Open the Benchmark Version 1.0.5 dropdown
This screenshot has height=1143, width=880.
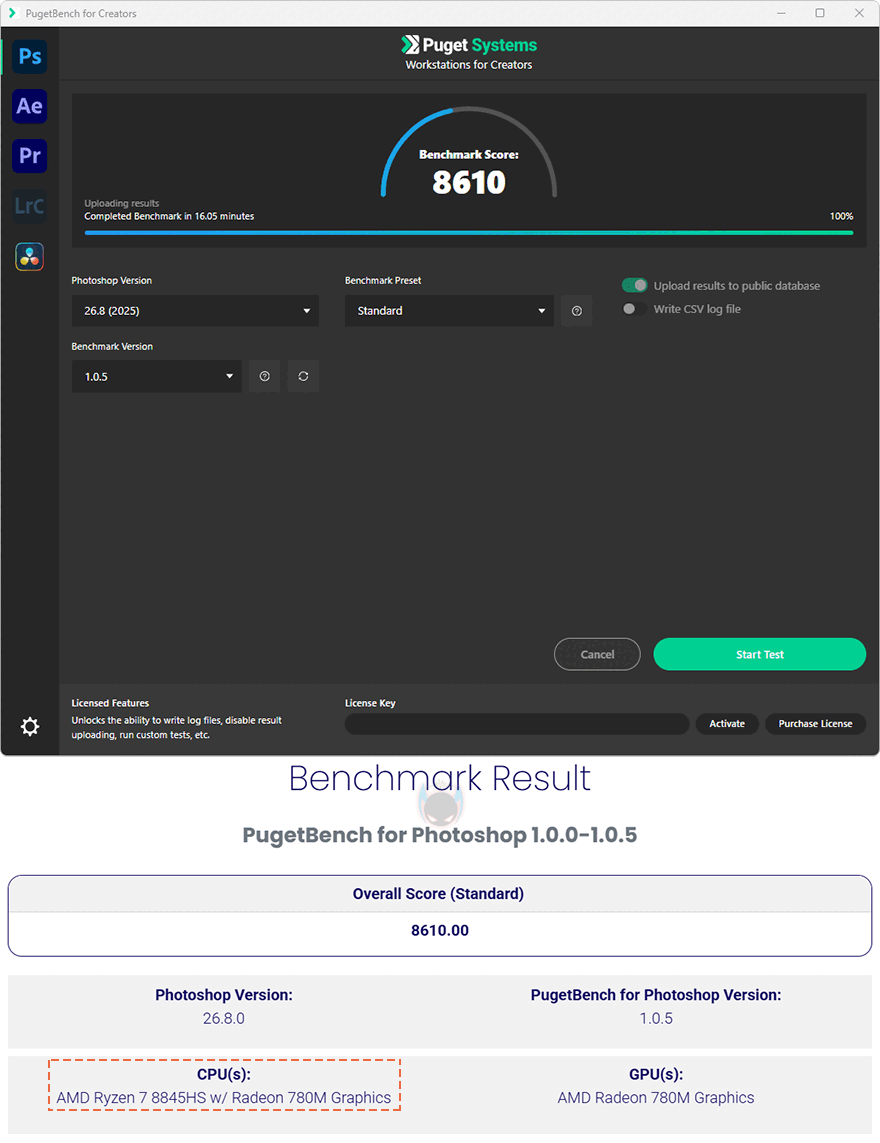(157, 376)
